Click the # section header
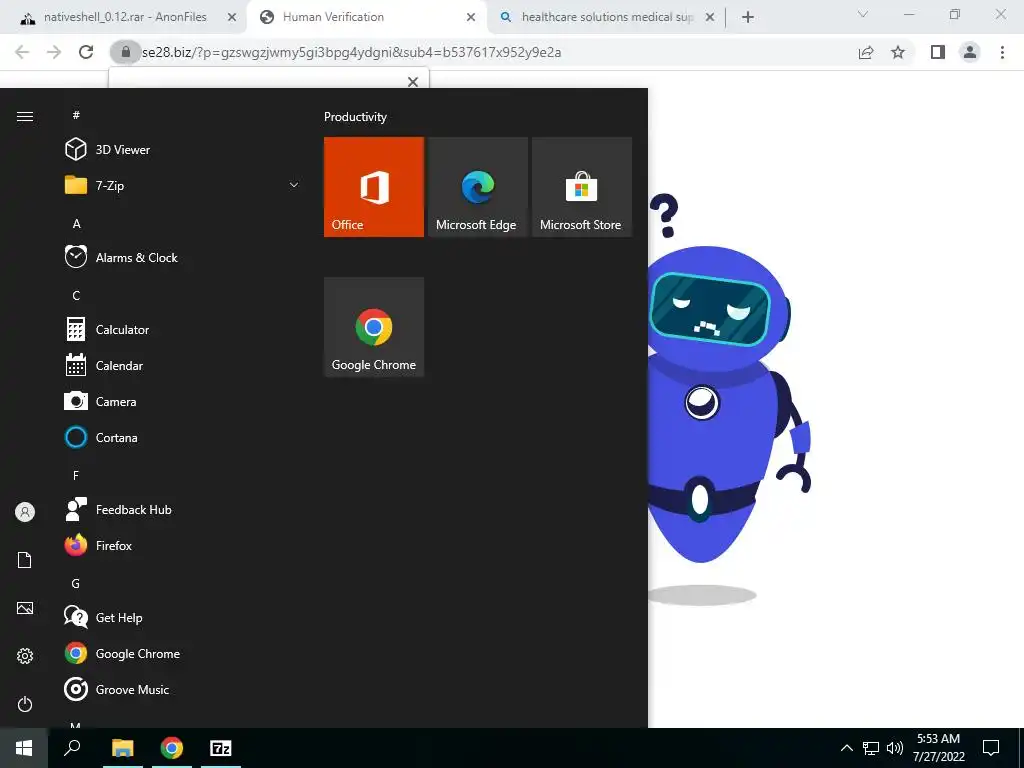 click(x=76, y=115)
